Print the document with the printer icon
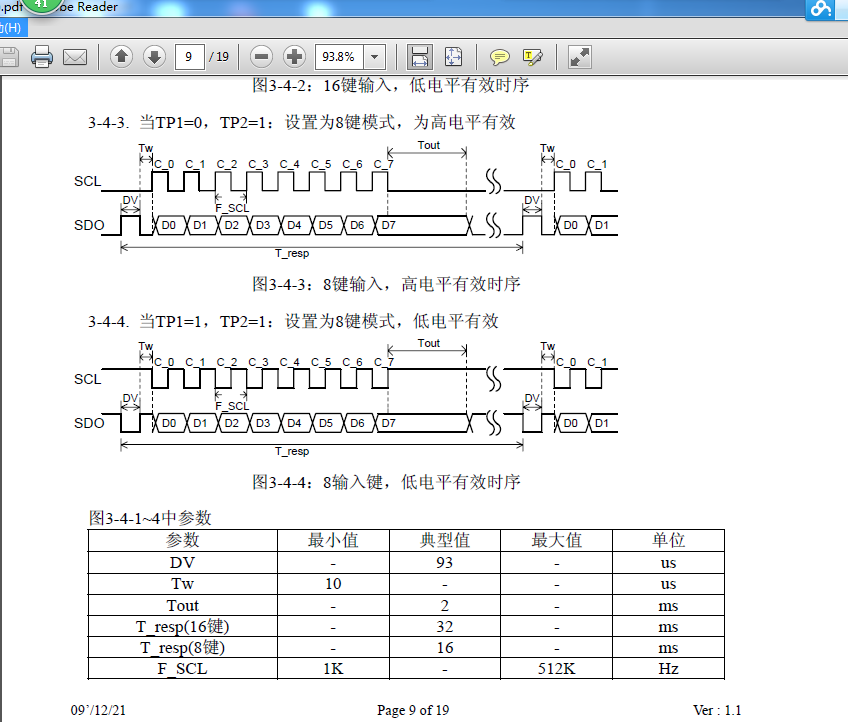Viewport: 848px width, 722px height. (x=42, y=57)
